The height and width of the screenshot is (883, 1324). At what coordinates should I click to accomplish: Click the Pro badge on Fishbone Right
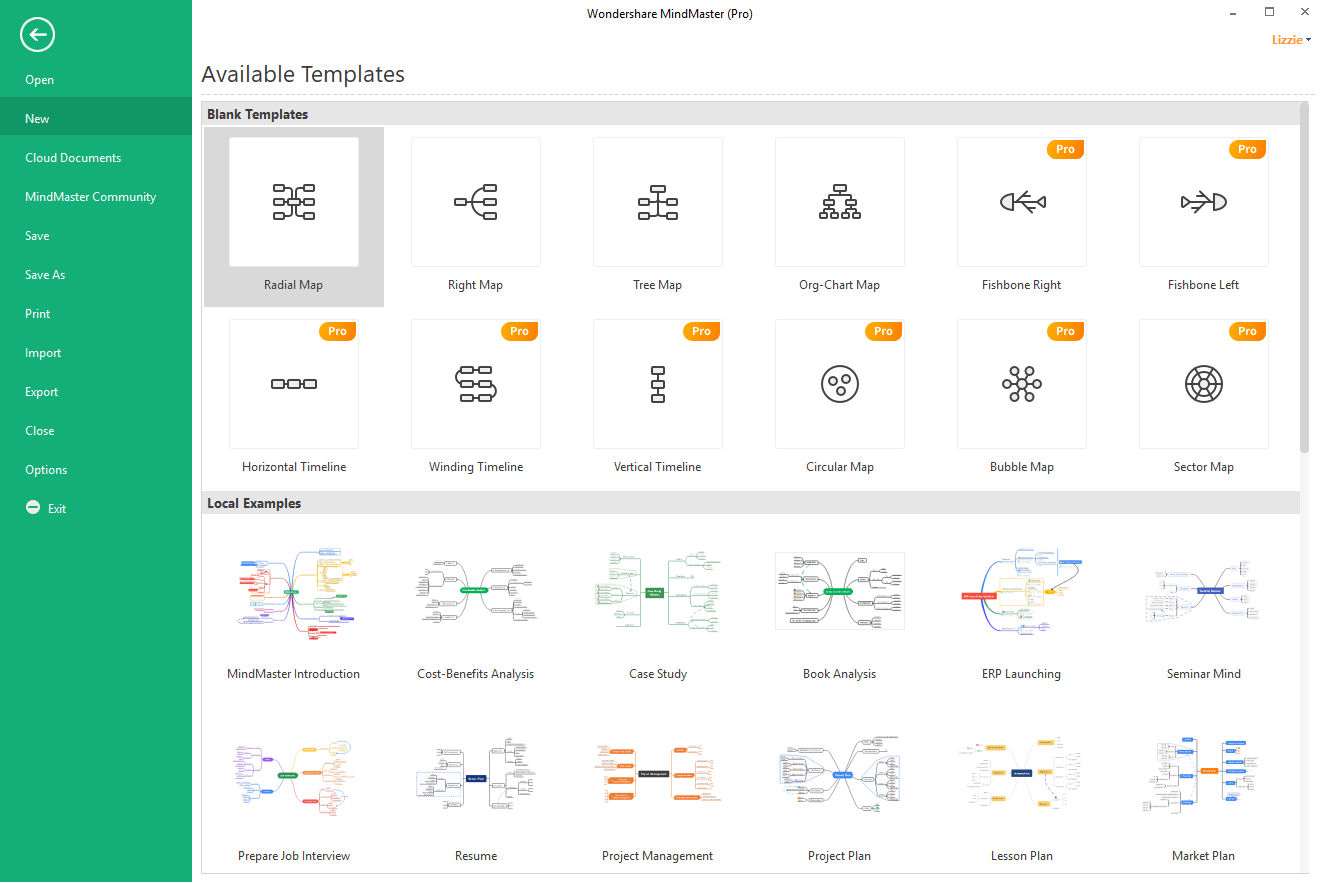[1065, 149]
